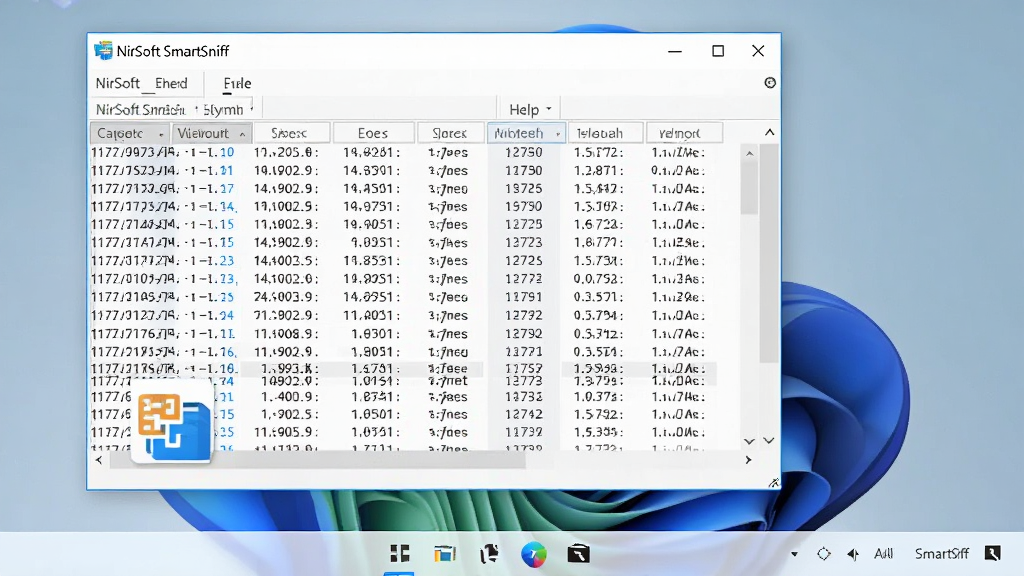Click the collapse chevron above the scrollbar
The height and width of the screenshot is (576, 1024).
(769, 132)
